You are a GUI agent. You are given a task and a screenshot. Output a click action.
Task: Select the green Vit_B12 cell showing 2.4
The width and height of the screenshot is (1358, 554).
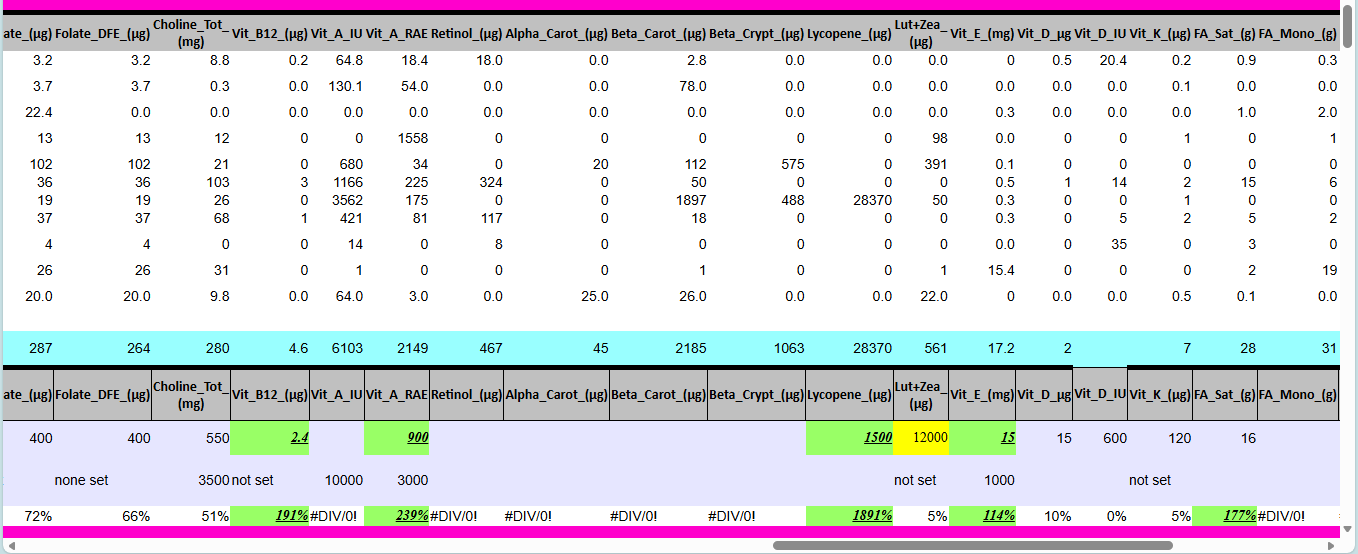pyautogui.click(x=270, y=438)
